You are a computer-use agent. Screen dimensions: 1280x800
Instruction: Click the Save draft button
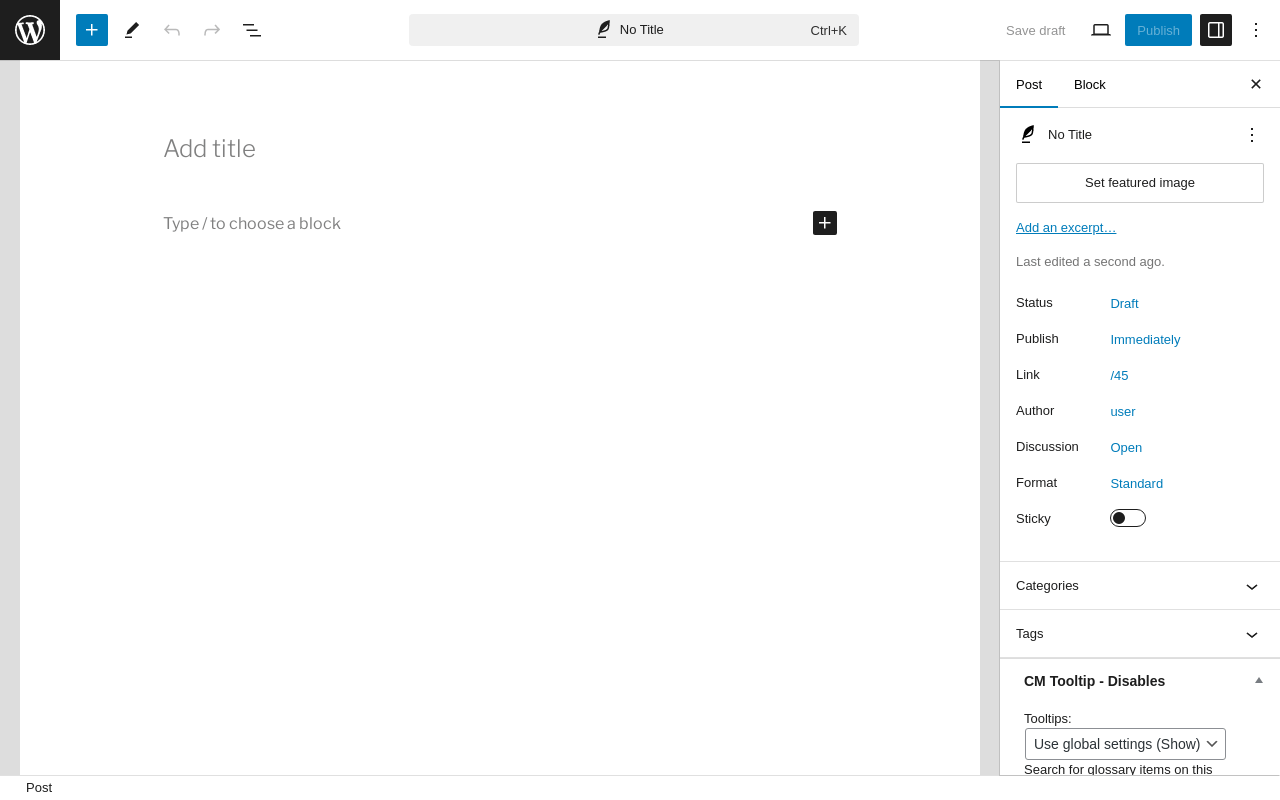[1035, 30]
